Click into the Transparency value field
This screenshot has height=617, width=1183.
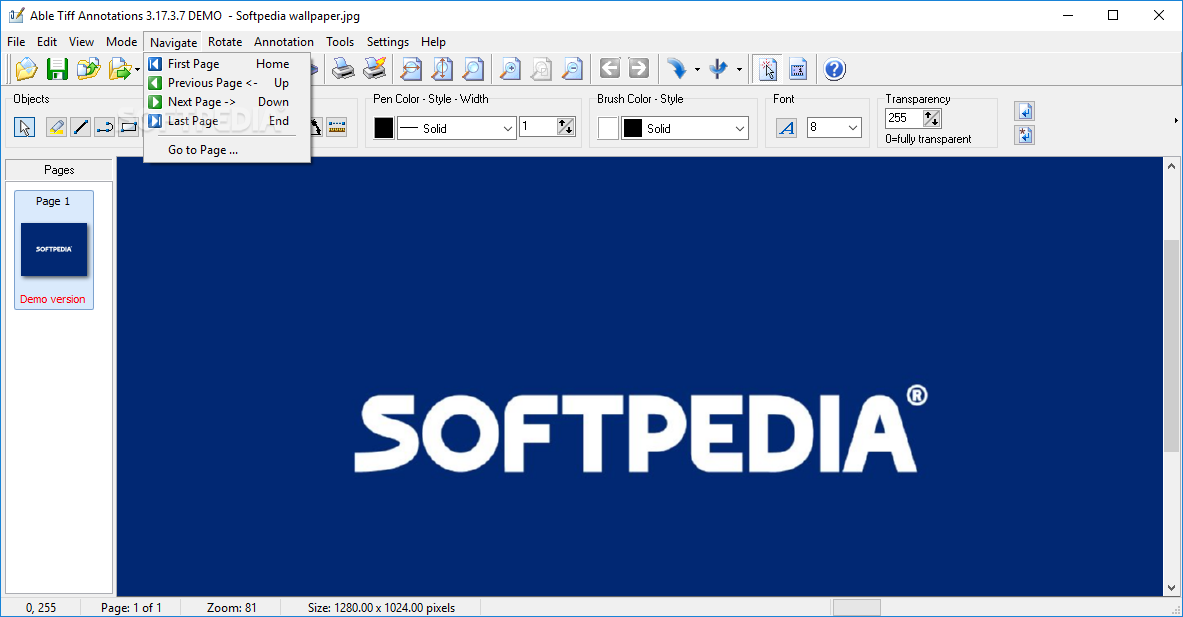[905, 118]
